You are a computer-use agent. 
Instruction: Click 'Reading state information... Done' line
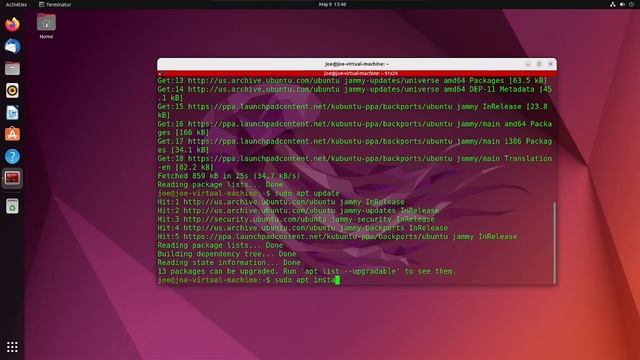[229, 263]
